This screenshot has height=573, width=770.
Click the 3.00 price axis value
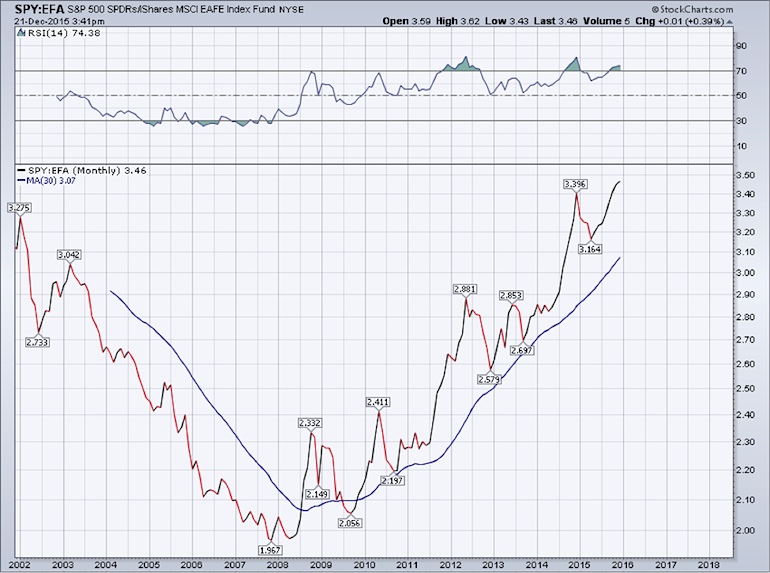point(746,273)
